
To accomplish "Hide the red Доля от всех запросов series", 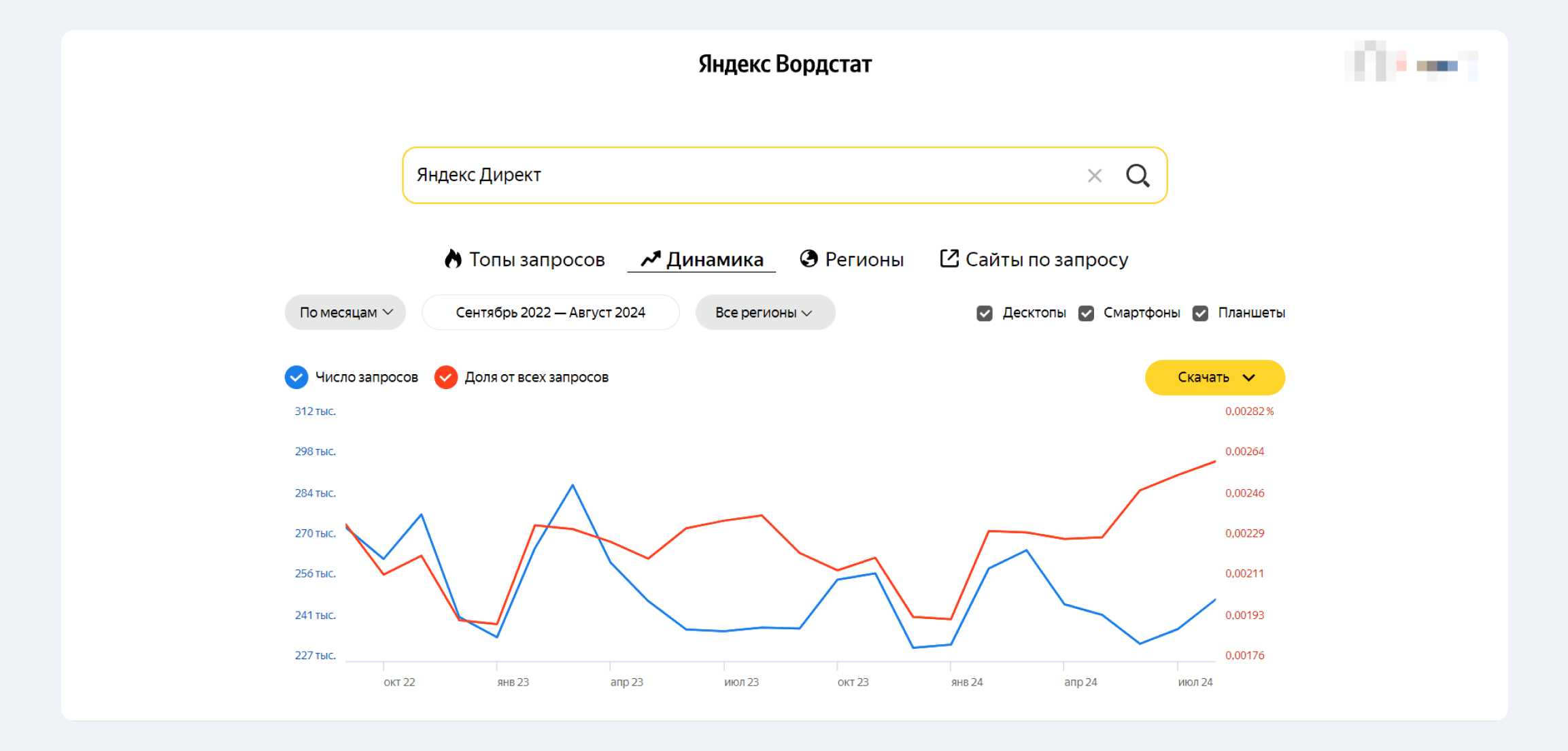I will click(446, 378).
